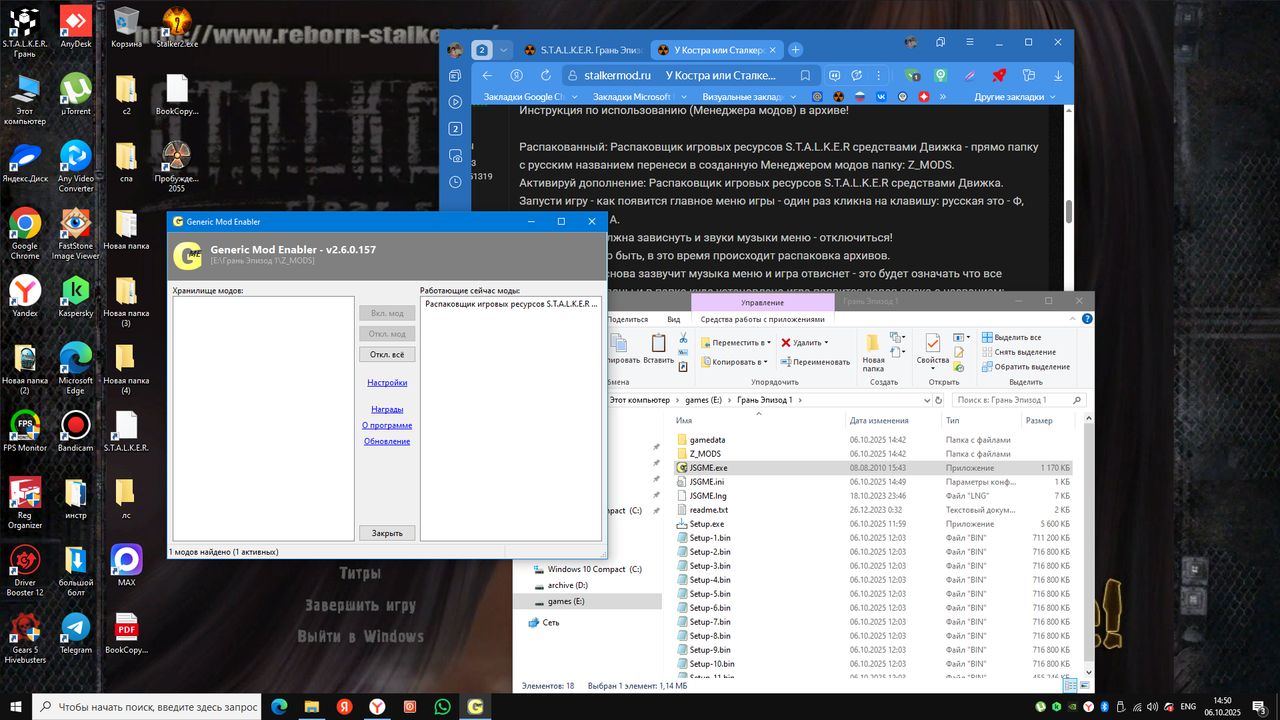The width and height of the screenshot is (1280, 720).
Task: Show more bookmarks with the double chevron
Action: 944,97
